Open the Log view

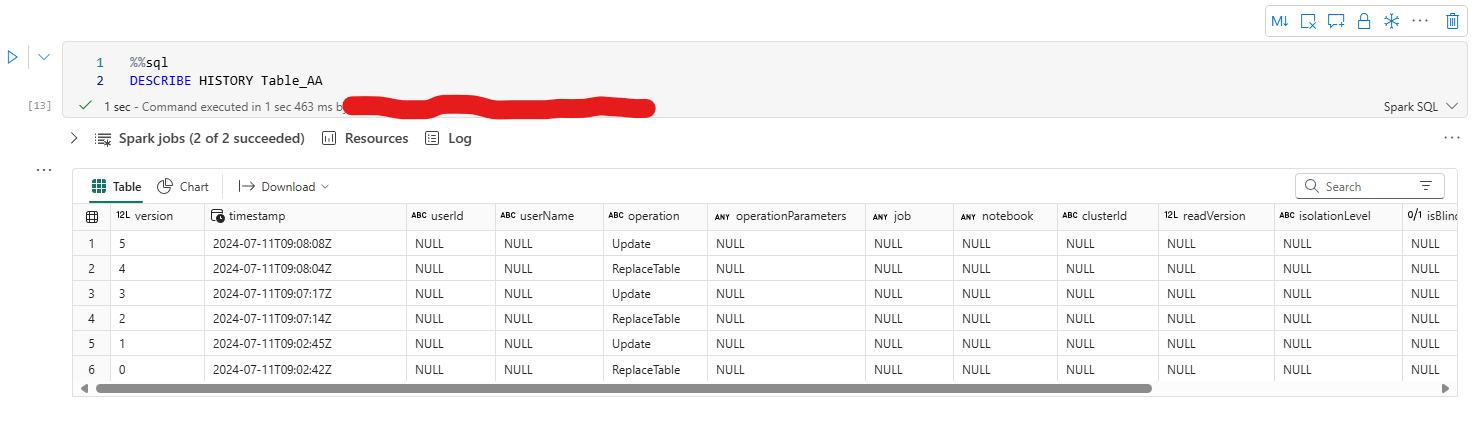pyautogui.click(x=448, y=138)
